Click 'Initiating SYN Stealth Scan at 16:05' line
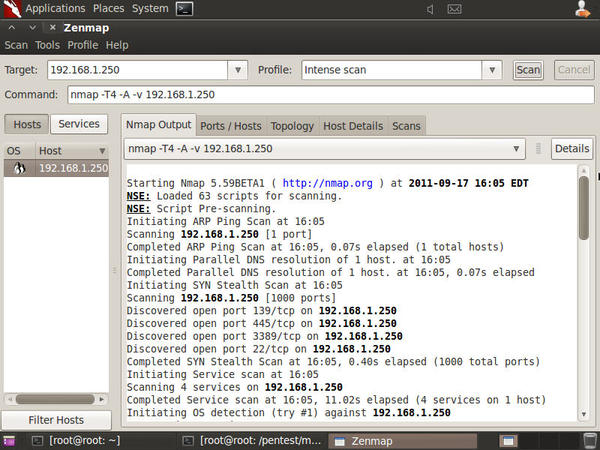The image size is (600, 450). pyautogui.click(x=235, y=285)
